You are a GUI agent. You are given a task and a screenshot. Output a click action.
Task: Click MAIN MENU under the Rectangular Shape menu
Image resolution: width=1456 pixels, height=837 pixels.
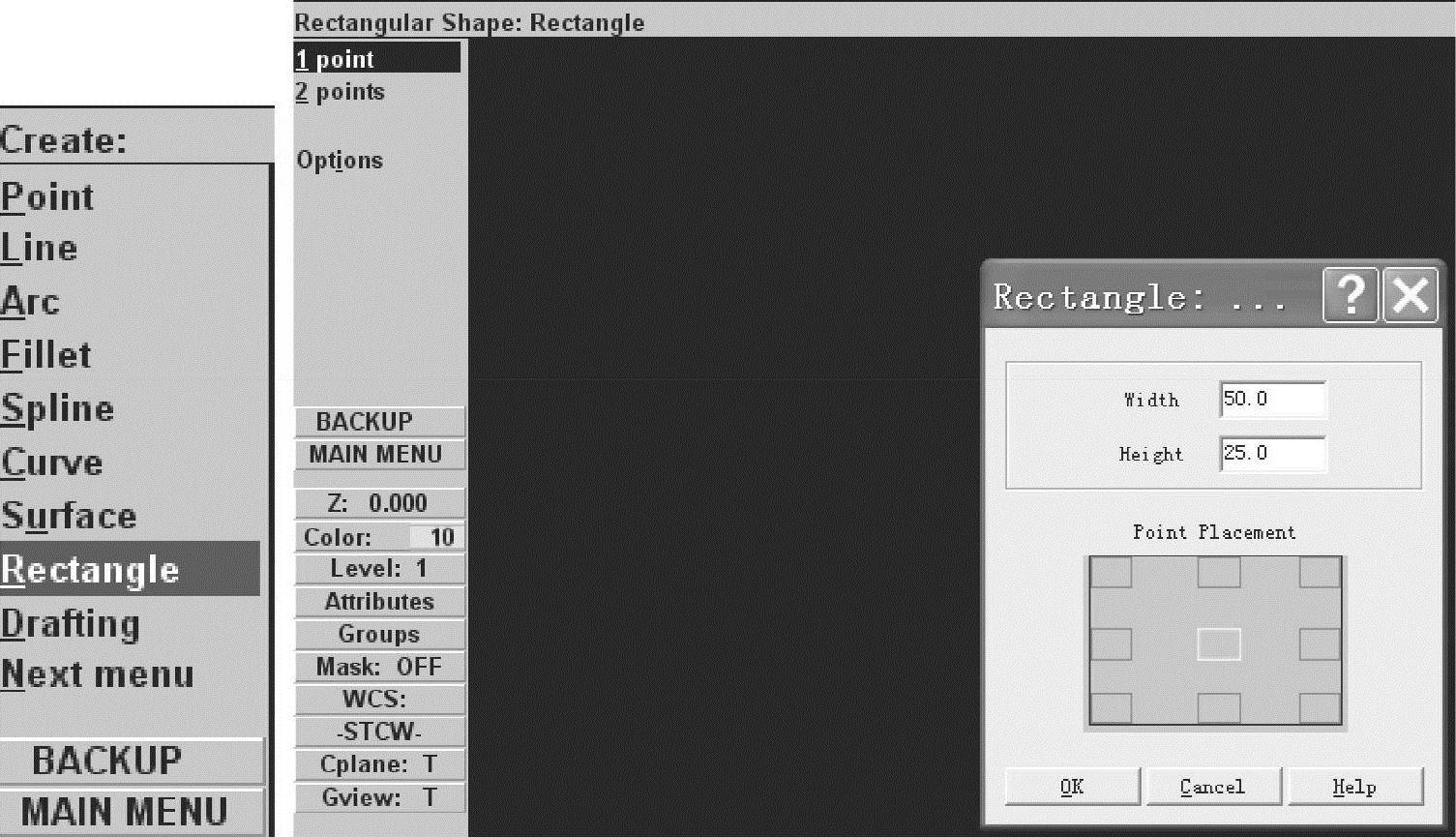(379, 455)
